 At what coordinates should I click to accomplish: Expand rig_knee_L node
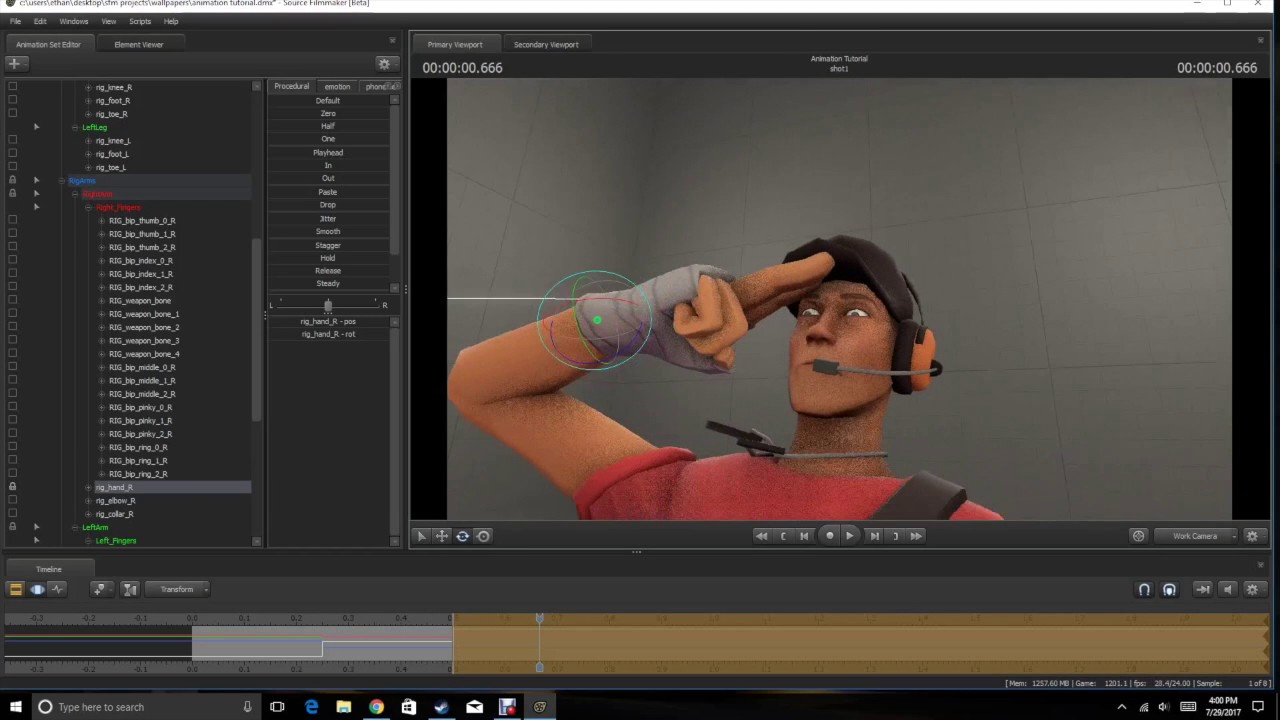(x=88, y=141)
